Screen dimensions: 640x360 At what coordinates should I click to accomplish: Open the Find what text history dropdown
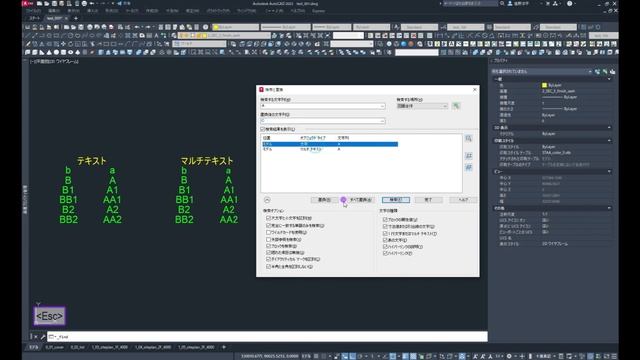point(382,106)
